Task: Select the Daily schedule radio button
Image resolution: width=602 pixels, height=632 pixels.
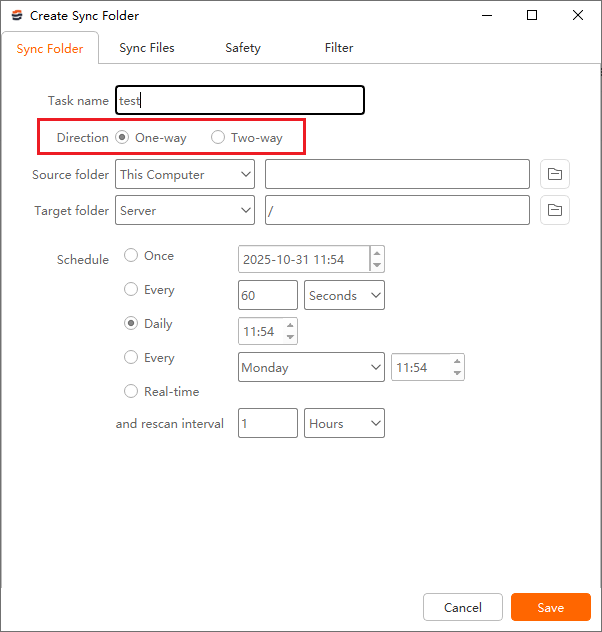Action: [131, 323]
